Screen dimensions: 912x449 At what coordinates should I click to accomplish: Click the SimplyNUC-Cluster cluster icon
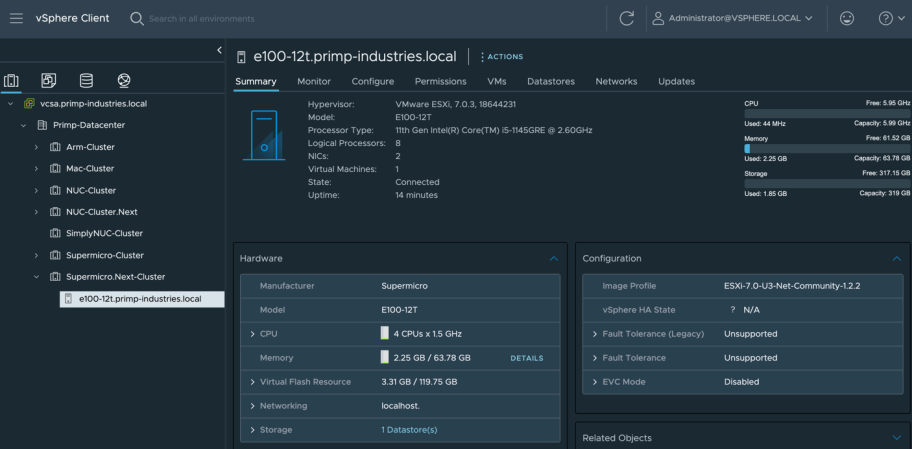coord(55,233)
